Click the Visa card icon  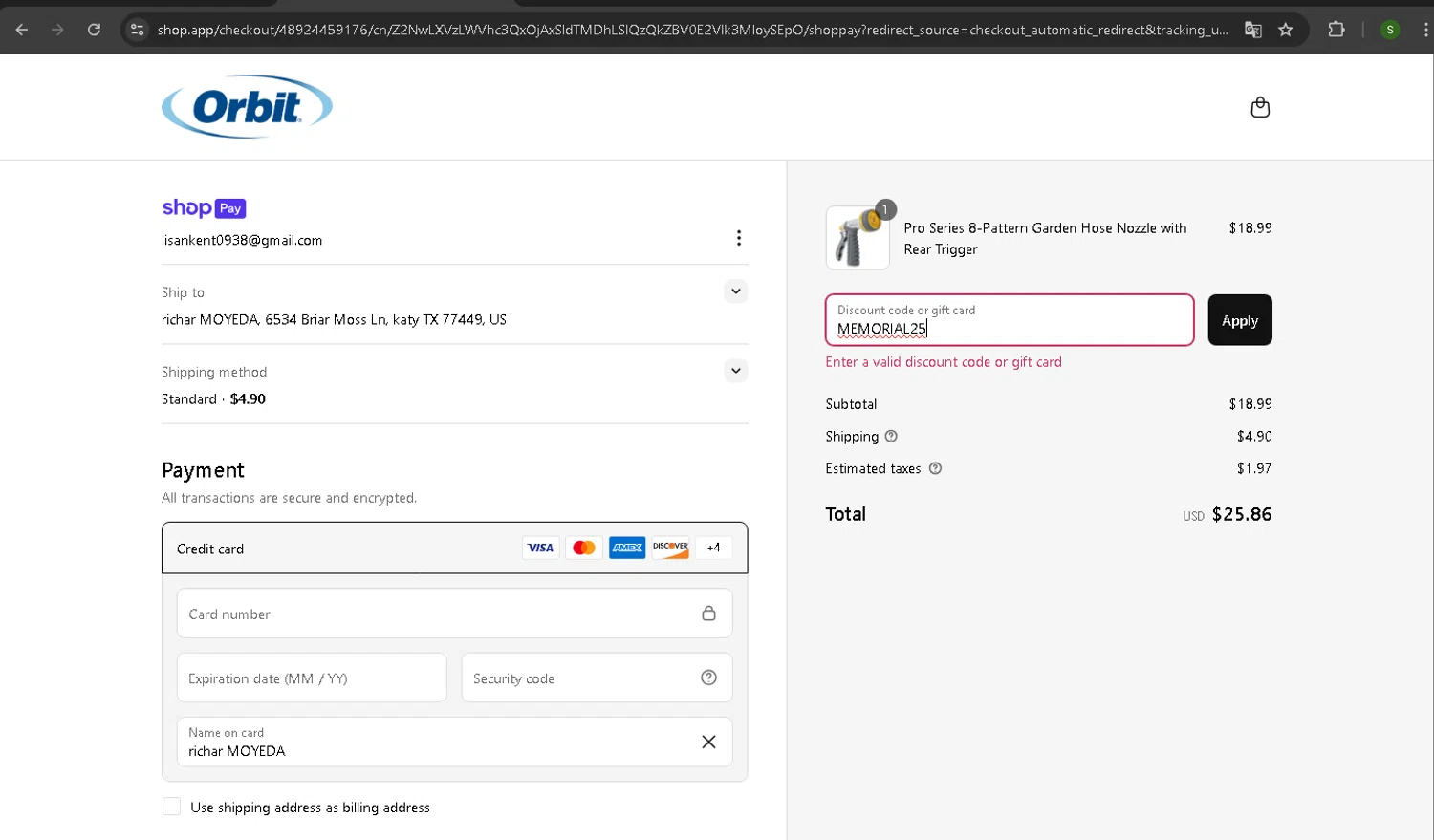point(540,548)
